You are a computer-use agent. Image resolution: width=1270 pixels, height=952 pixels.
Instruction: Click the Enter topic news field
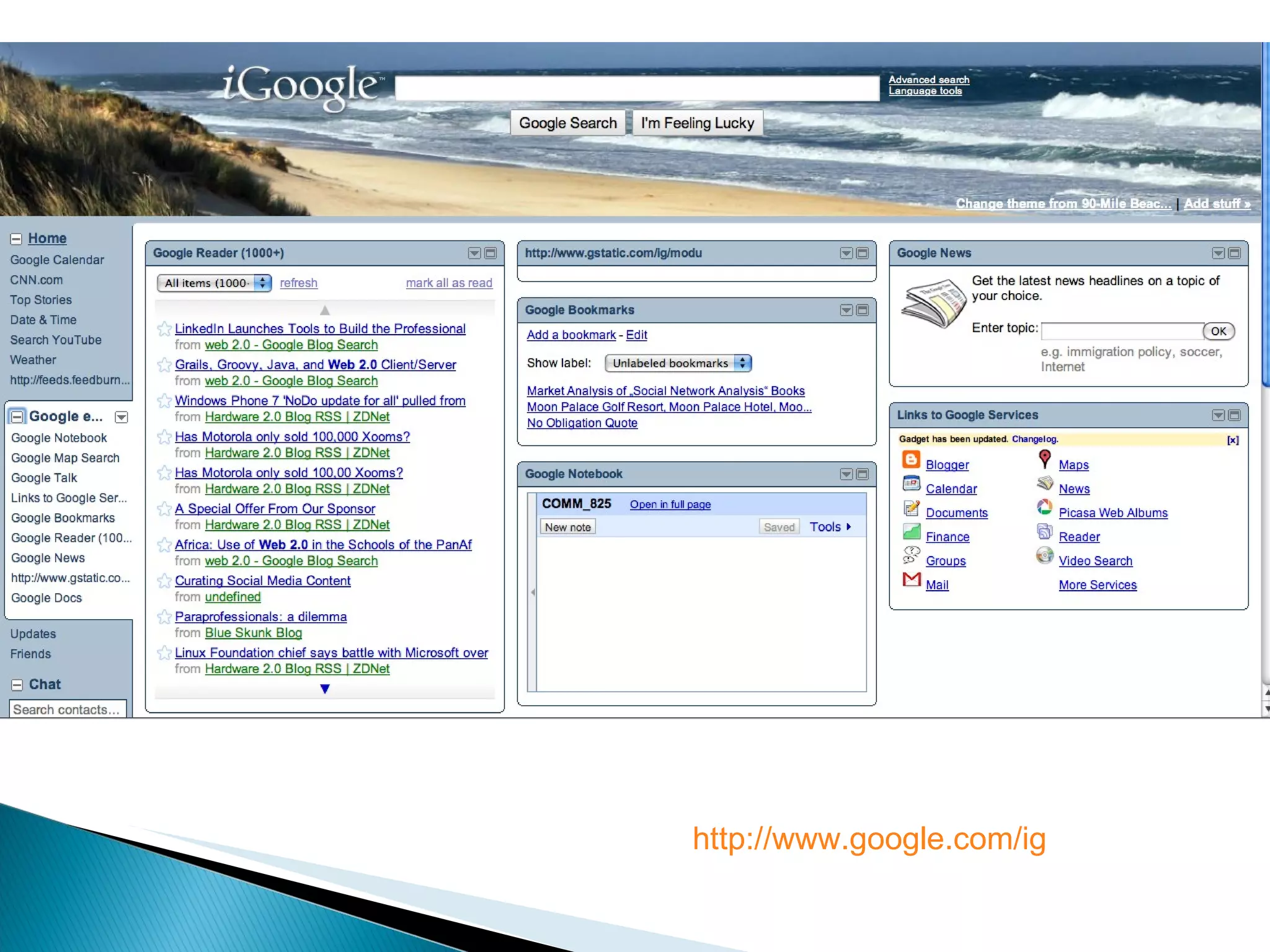coord(1121,331)
